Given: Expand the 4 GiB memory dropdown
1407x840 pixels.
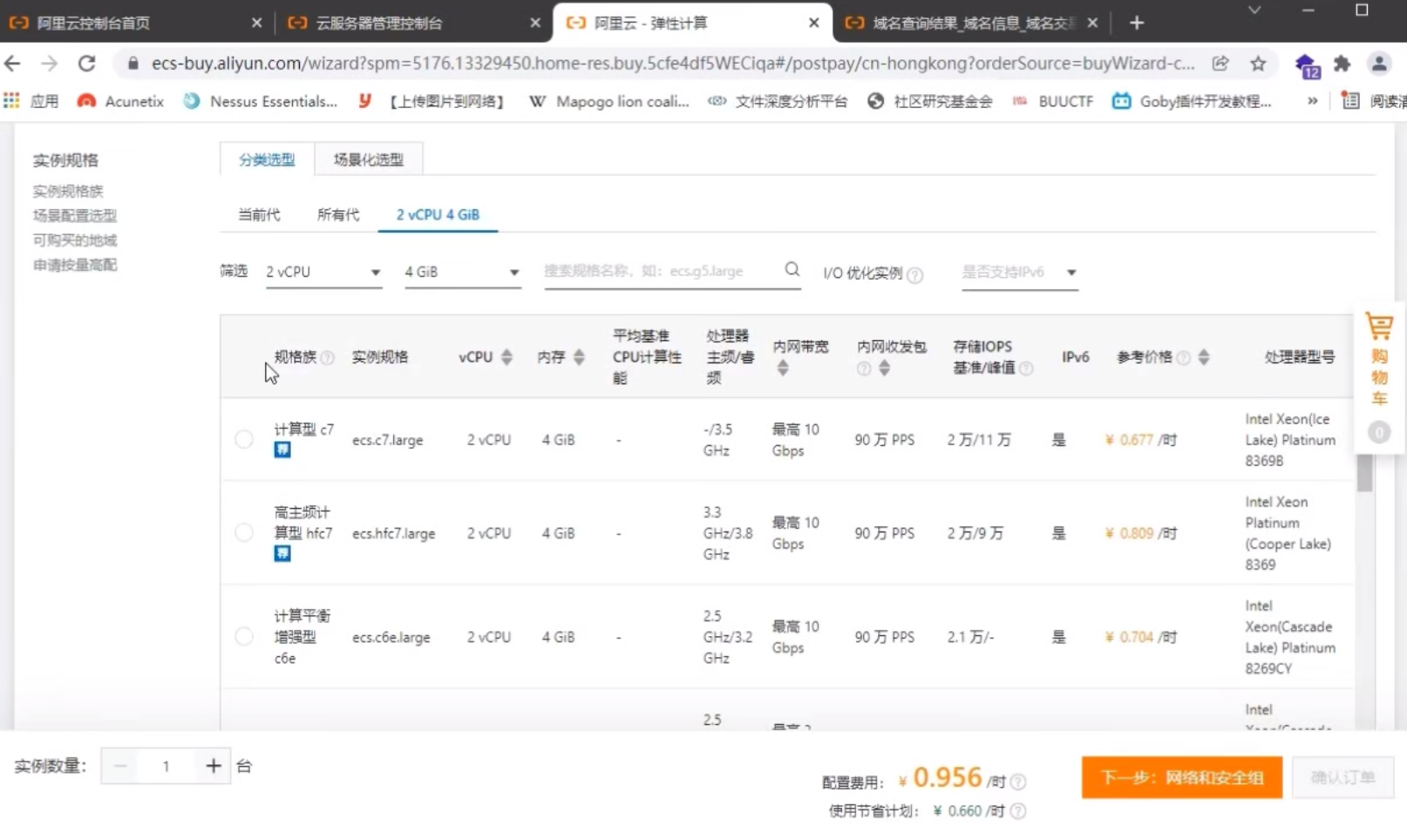Looking at the screenshot, I should tap(462, 272).
